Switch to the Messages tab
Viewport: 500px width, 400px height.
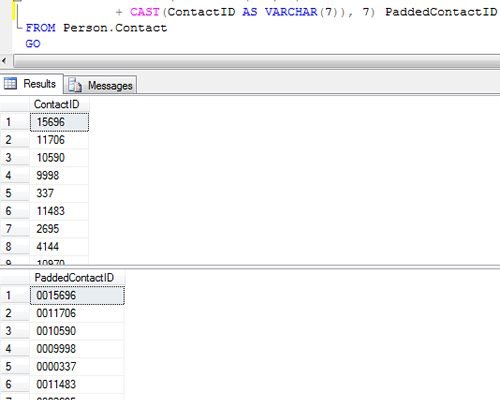tap(100, 86)
